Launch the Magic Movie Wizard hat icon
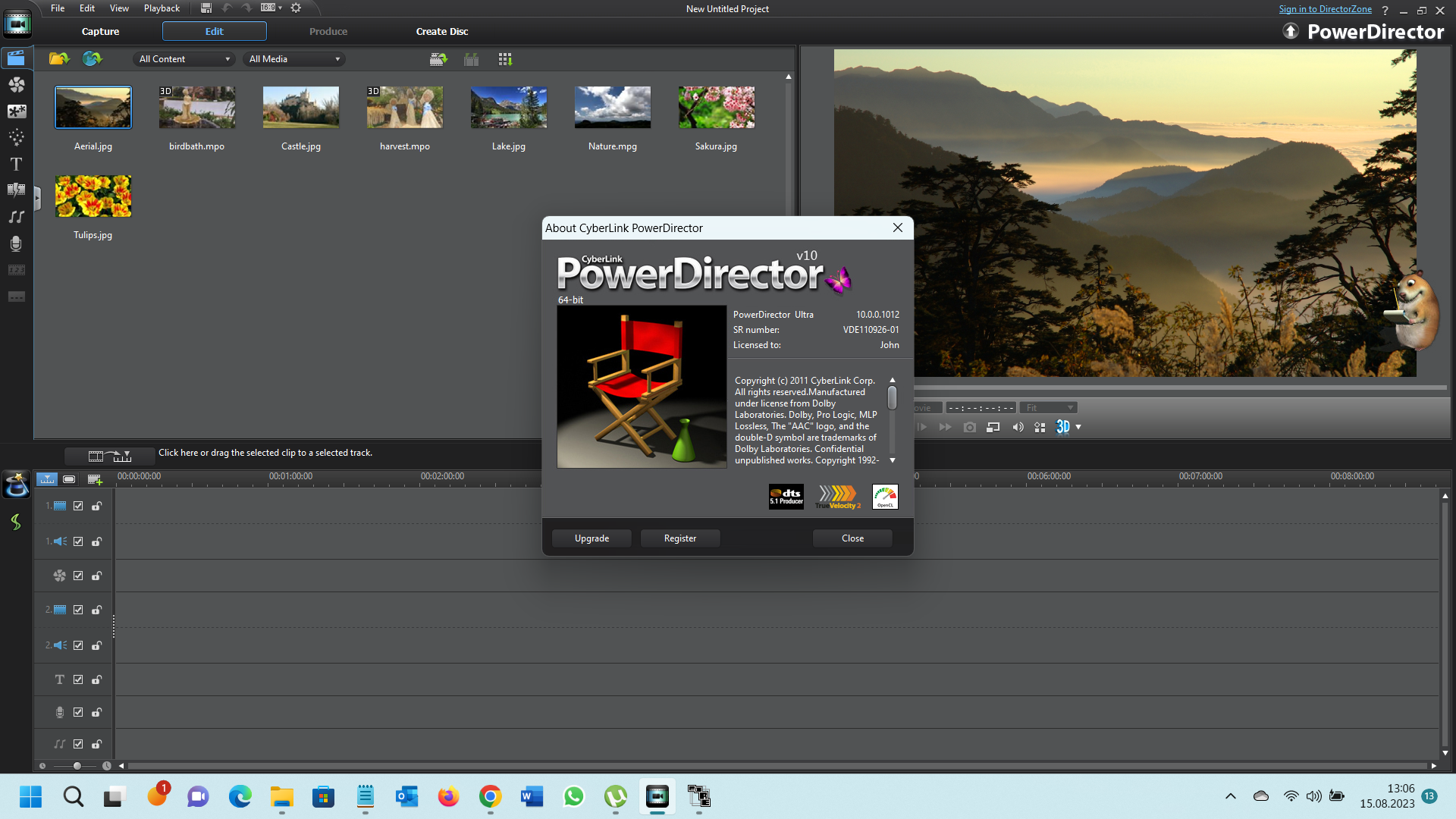Viewport: 1456px width, 819px height. coord(17,484)
